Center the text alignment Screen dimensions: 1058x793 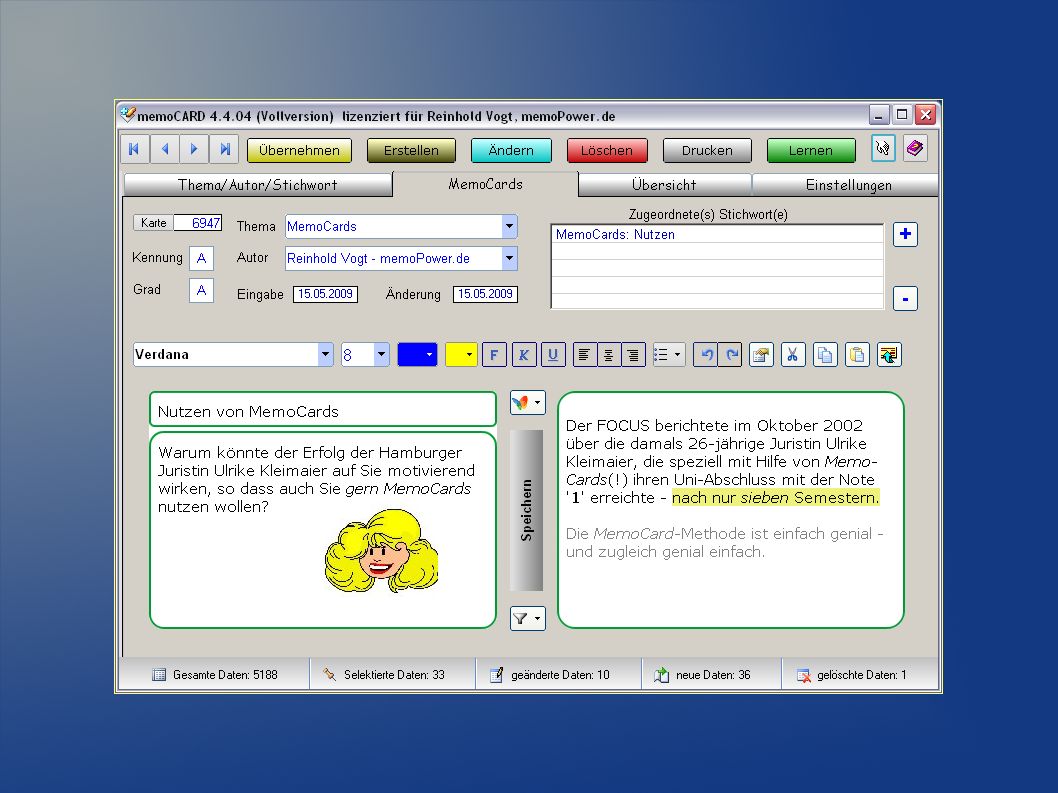click(609, 355)
